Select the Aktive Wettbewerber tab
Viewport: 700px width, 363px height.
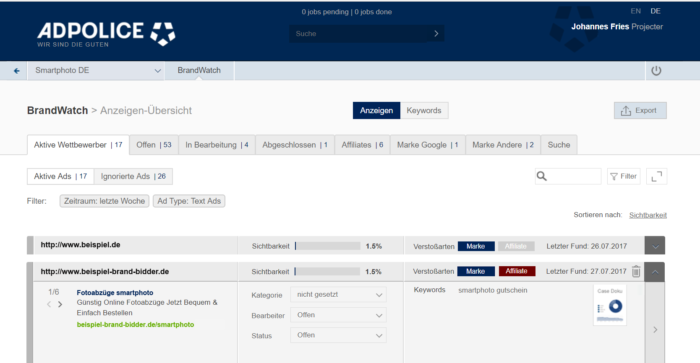pyautogui.click(x=78, y=145)
